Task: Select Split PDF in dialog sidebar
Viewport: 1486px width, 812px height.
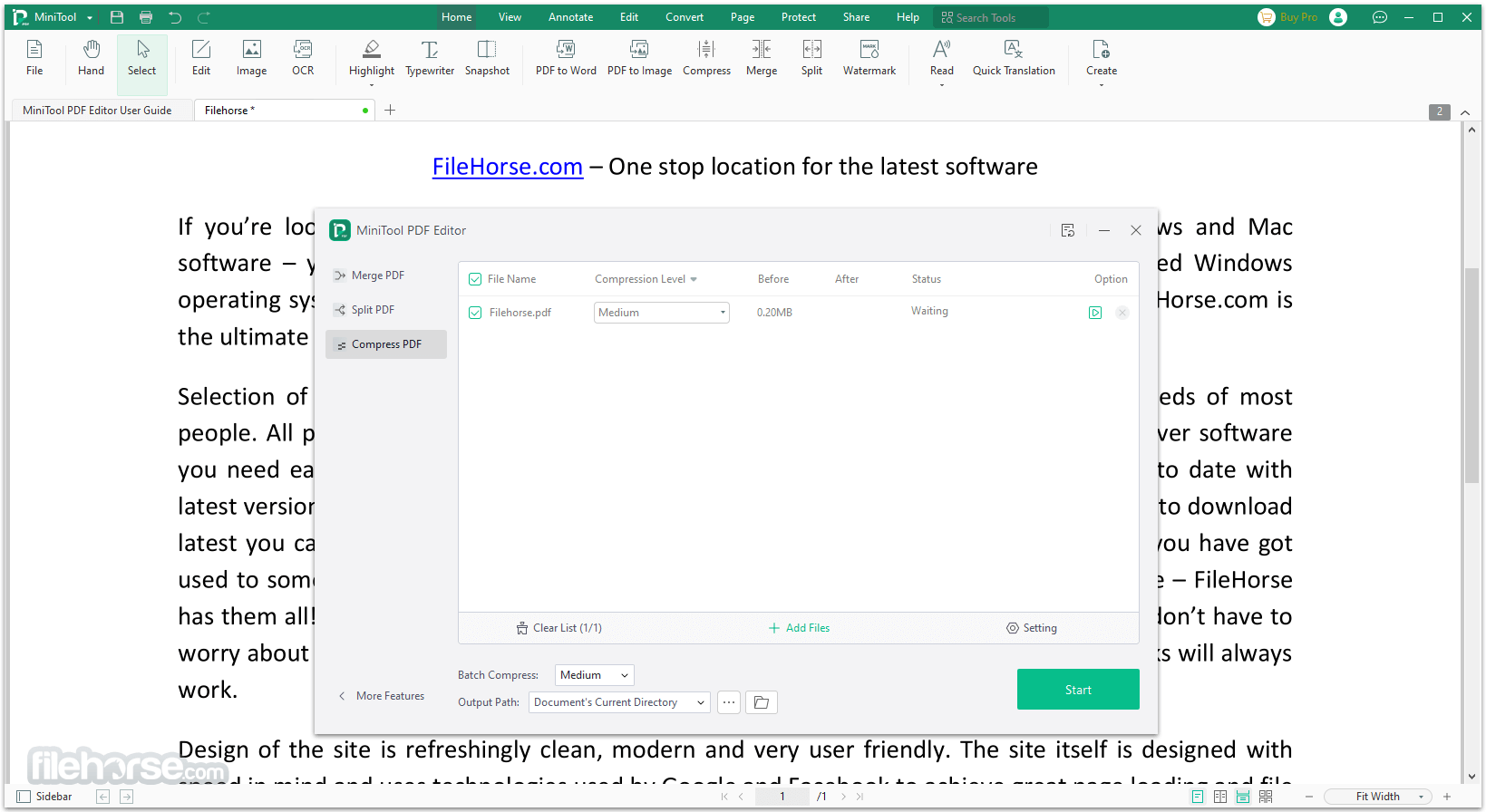Action: pos(386,310)
